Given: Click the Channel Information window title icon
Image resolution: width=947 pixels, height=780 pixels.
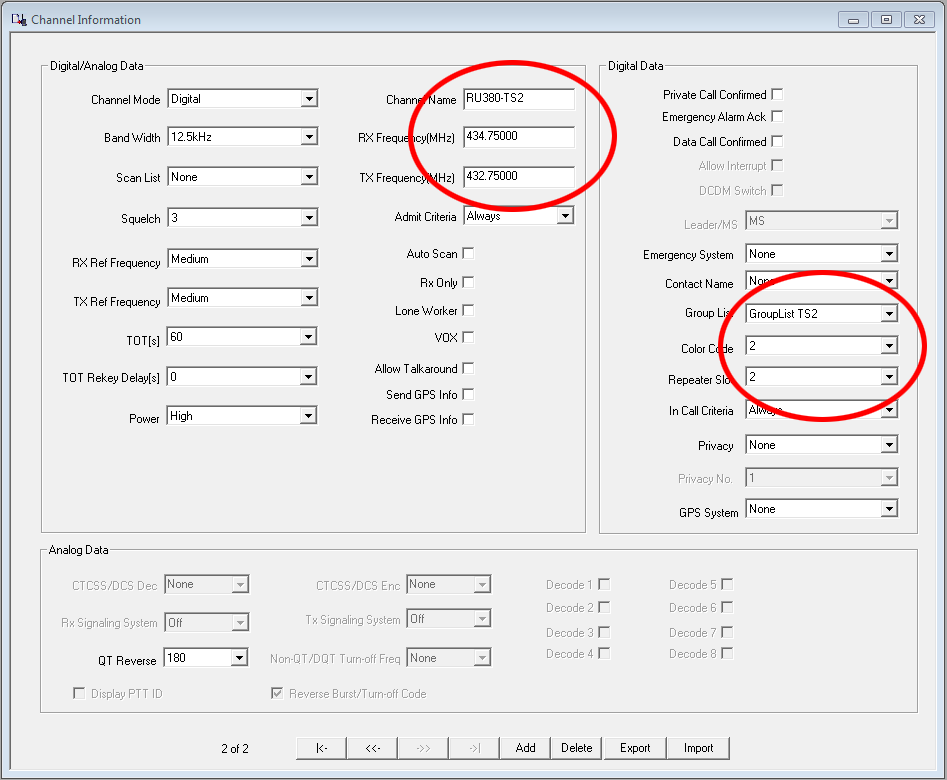Looking at the screenshot, I should tap(18, 19).
